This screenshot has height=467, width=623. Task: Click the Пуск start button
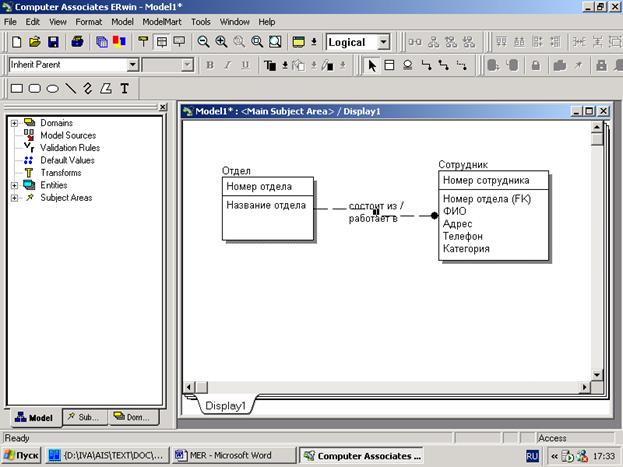point(22,455)
